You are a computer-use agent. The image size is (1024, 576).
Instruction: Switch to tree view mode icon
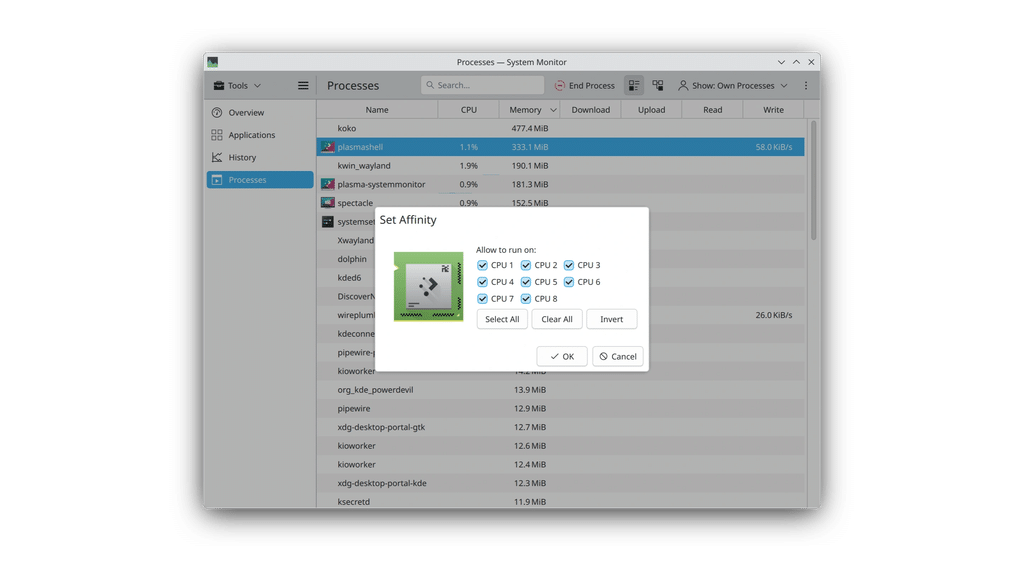[x=658, y=86]
